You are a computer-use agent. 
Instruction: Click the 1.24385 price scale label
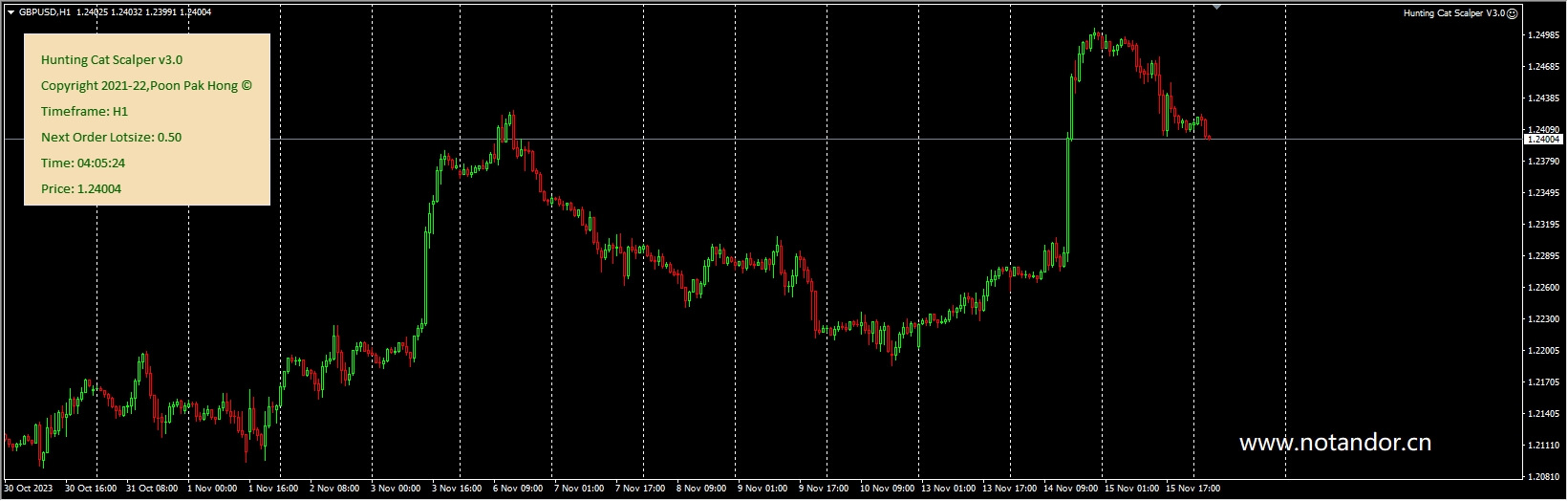(x=1543, y=98)
